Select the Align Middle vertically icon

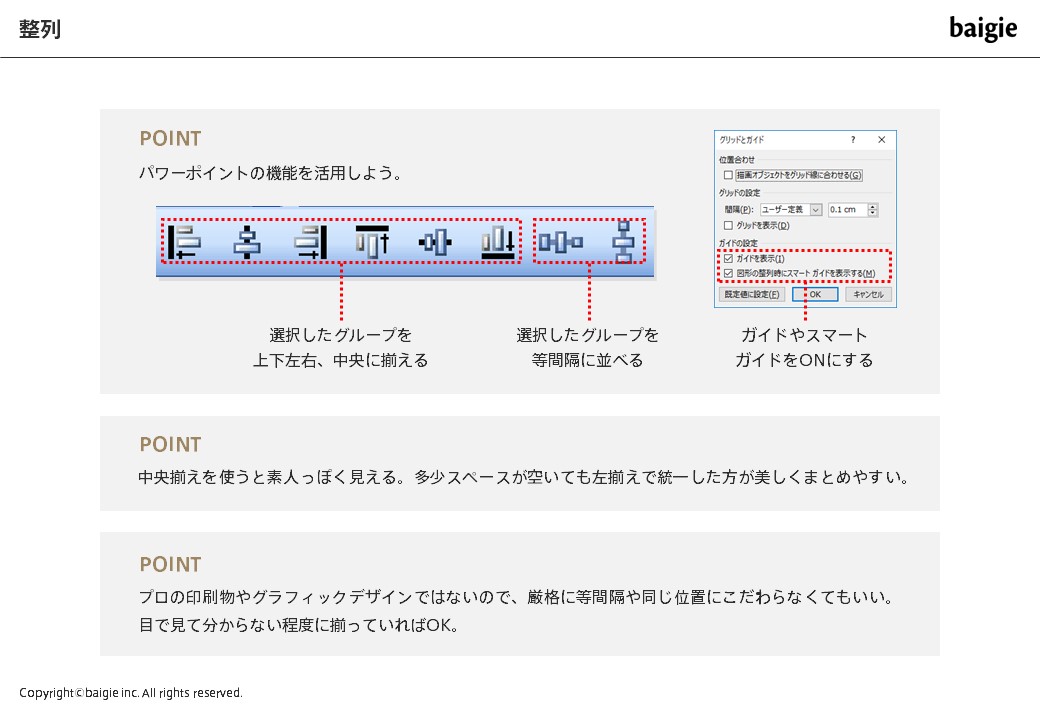[x=435, y=242]
